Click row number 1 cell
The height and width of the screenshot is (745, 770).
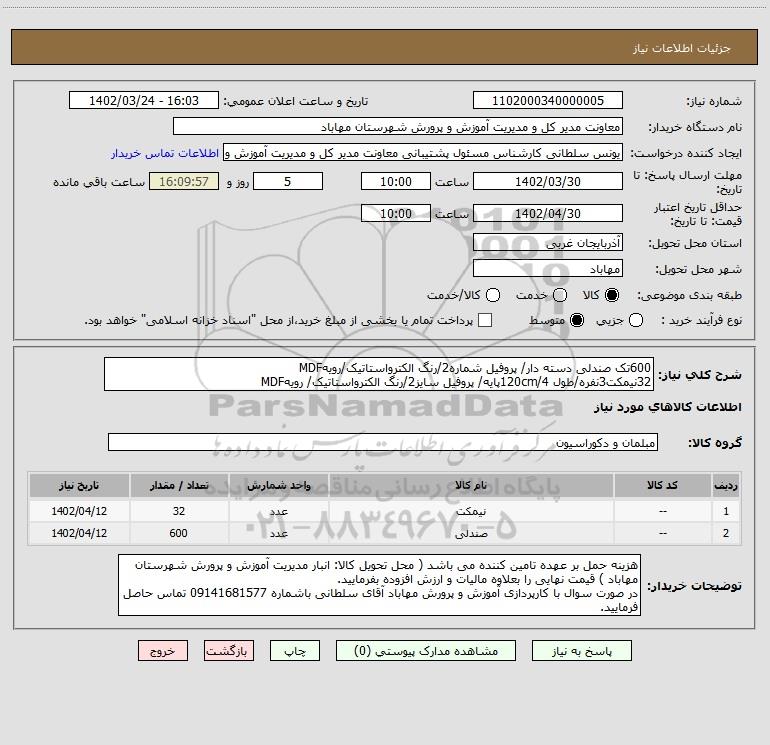point(726,511)
